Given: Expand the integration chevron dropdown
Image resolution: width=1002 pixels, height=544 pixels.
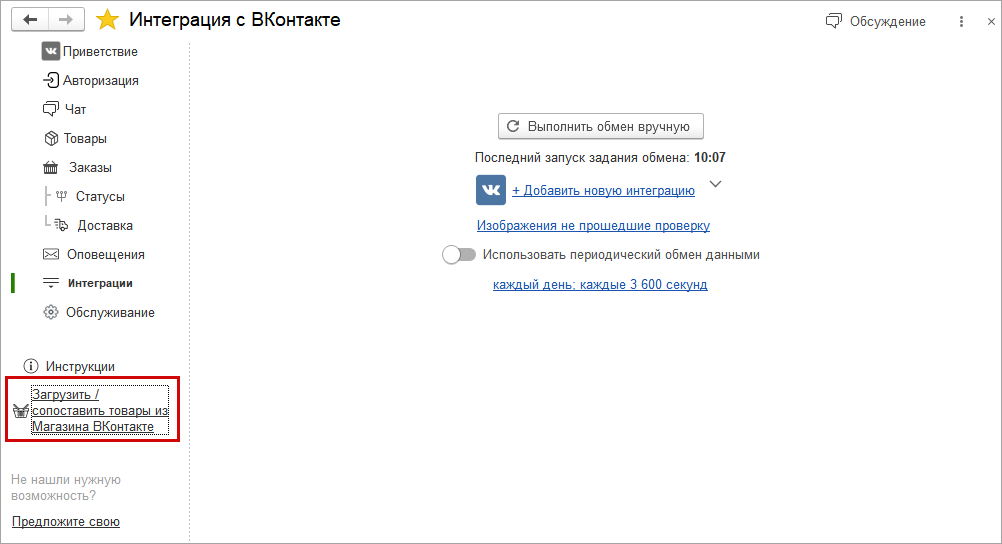Looking at the screenshot, I should [x=715, y=185].
